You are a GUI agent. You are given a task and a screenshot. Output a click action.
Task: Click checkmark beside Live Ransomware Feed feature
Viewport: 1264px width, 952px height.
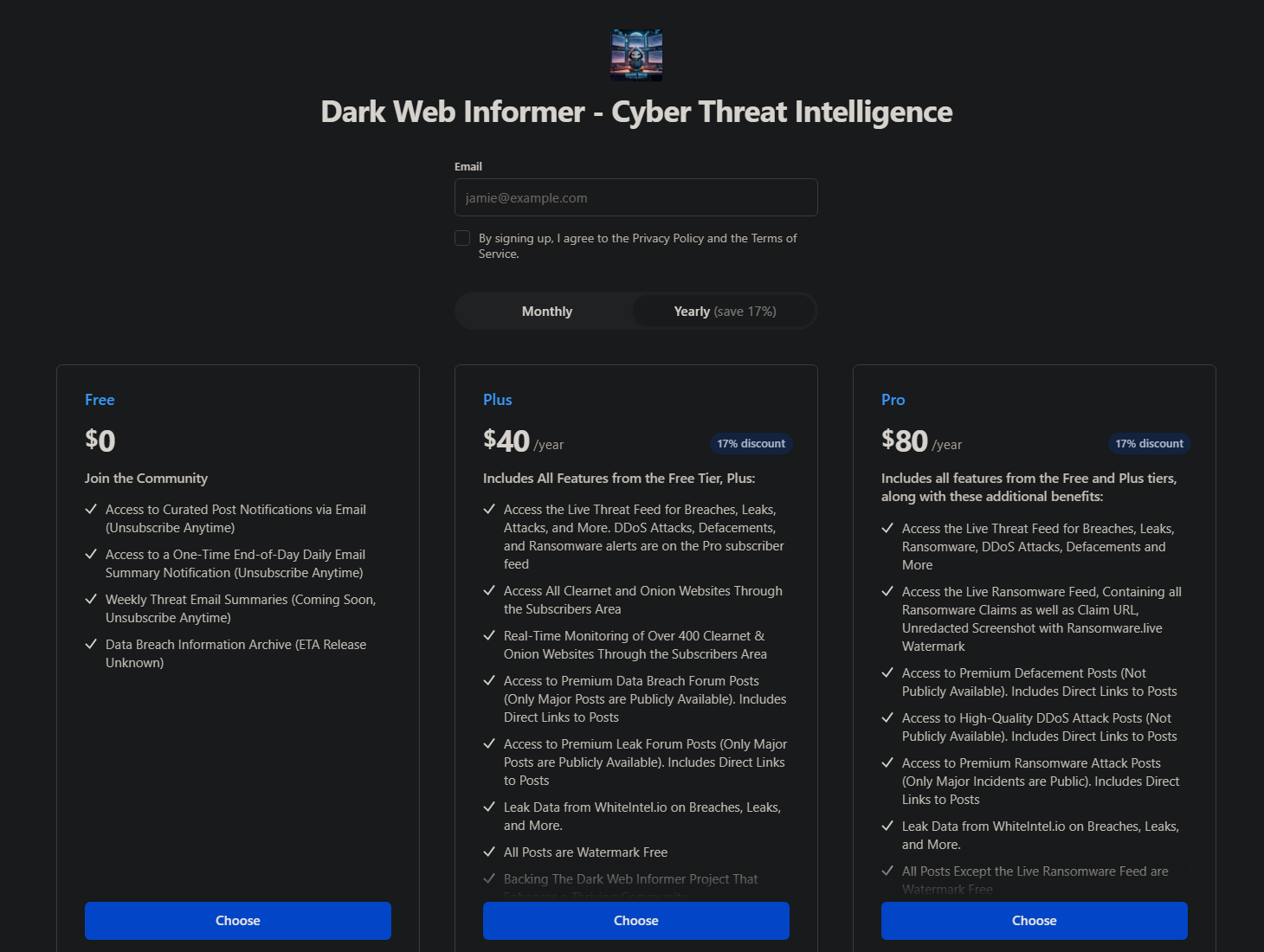[887, 591]
